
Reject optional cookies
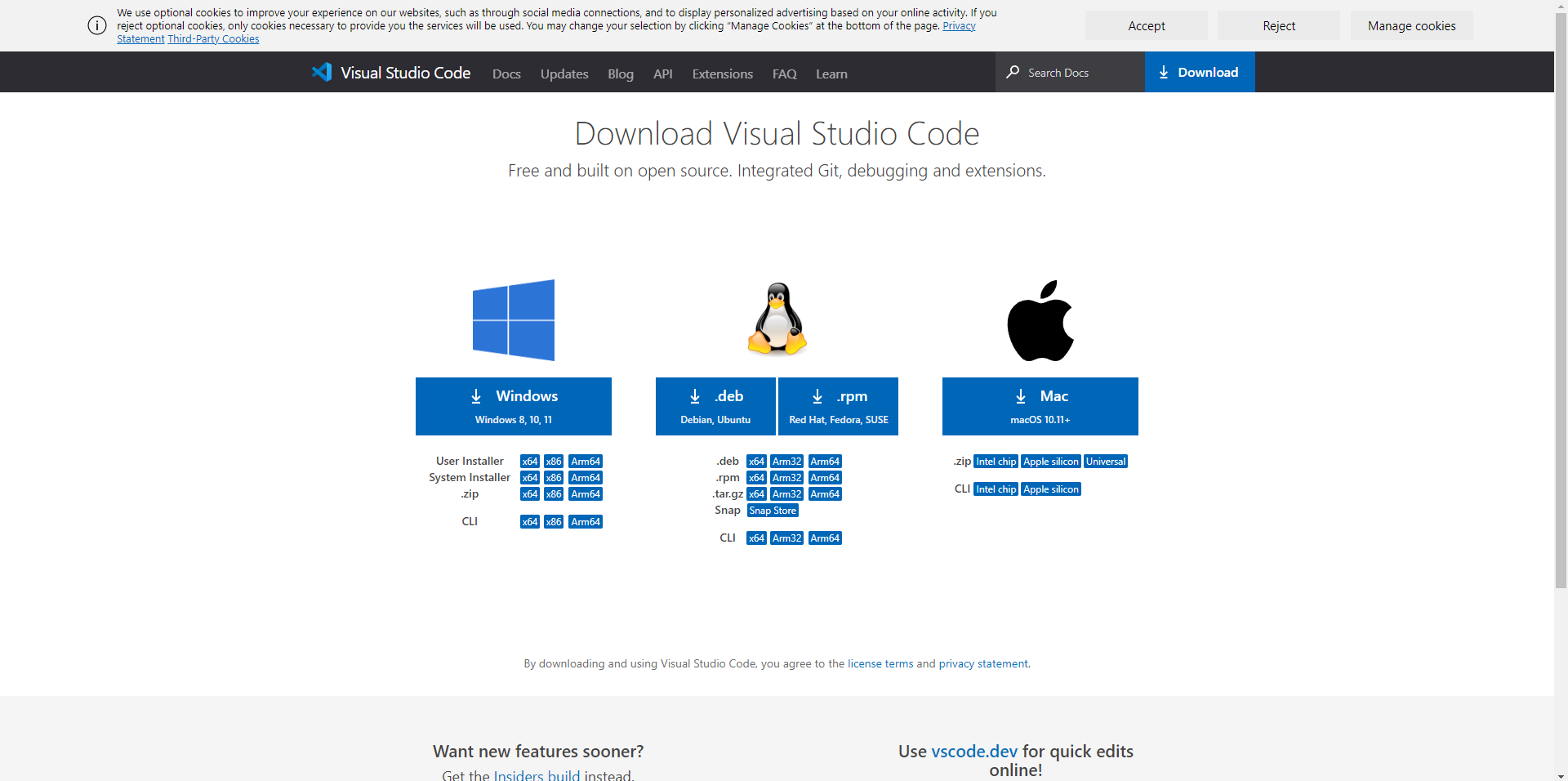click(x=1278, y=25)
